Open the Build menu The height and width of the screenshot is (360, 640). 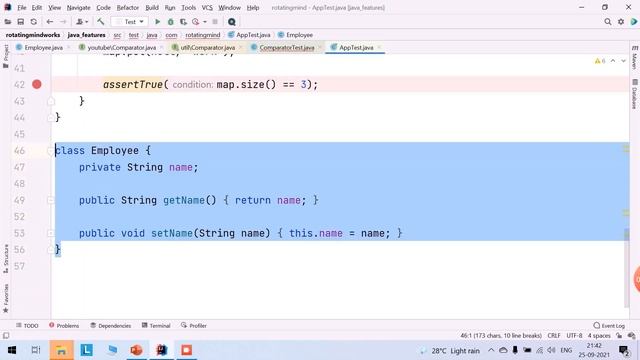tap(152, 7)
